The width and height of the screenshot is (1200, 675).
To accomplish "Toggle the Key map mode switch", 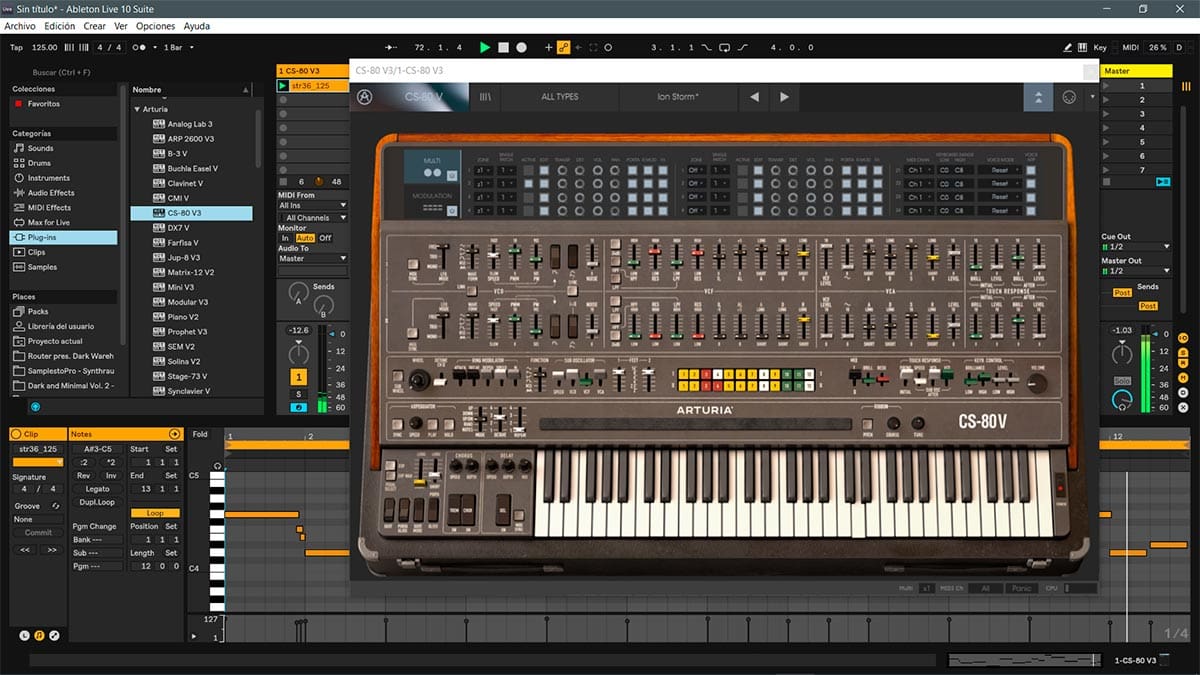I will click(1100, 47).
